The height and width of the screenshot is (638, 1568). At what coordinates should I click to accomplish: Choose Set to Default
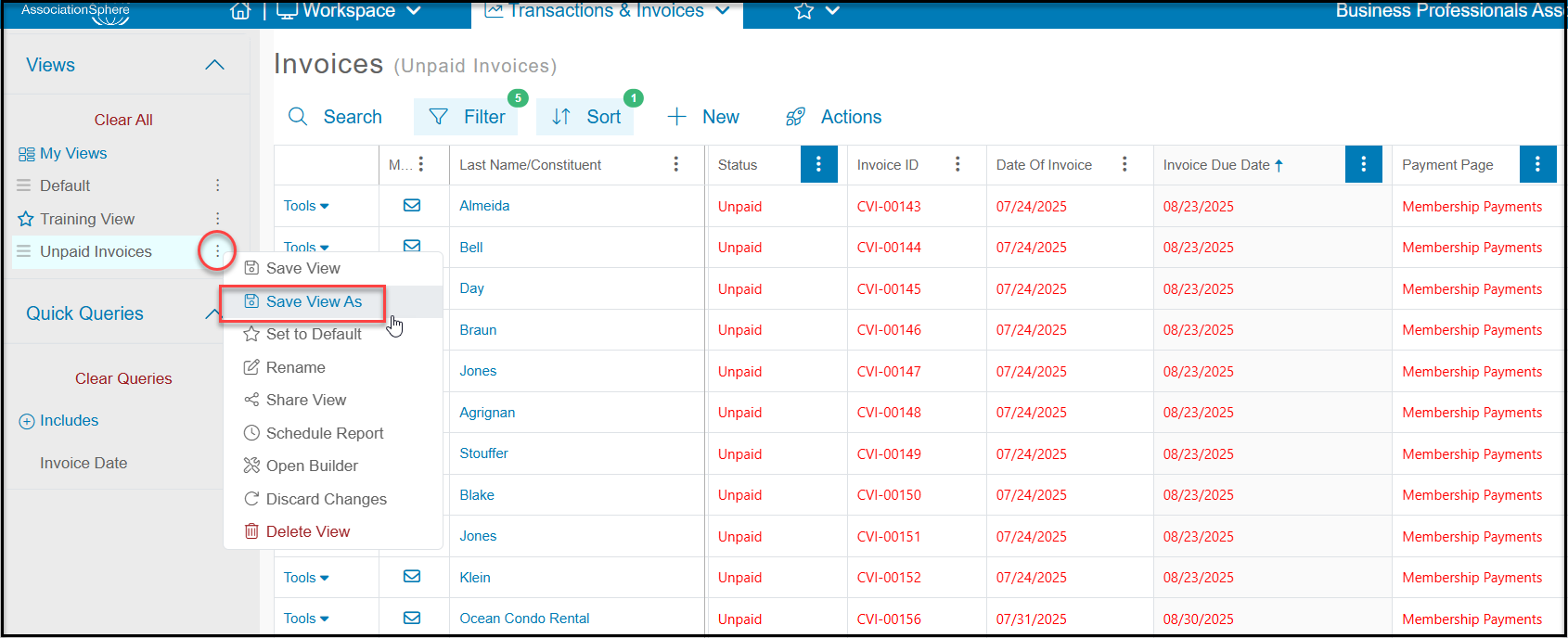coord(314,334)
